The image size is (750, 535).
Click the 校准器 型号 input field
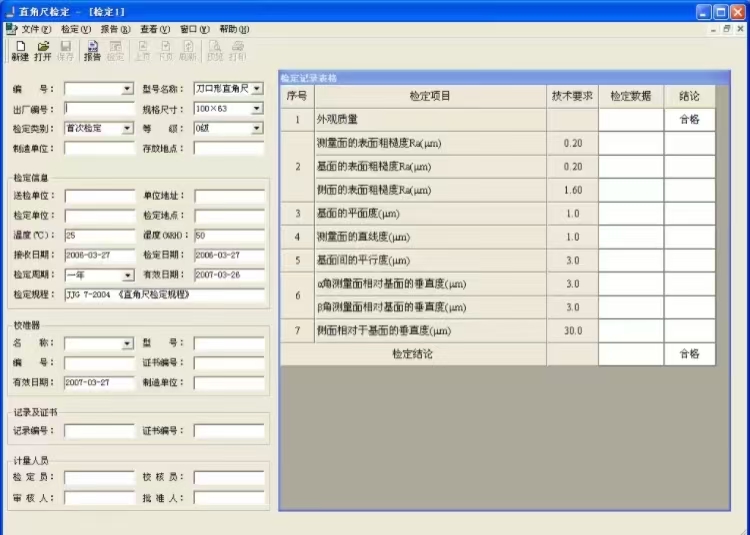click(x=229, y=343)
